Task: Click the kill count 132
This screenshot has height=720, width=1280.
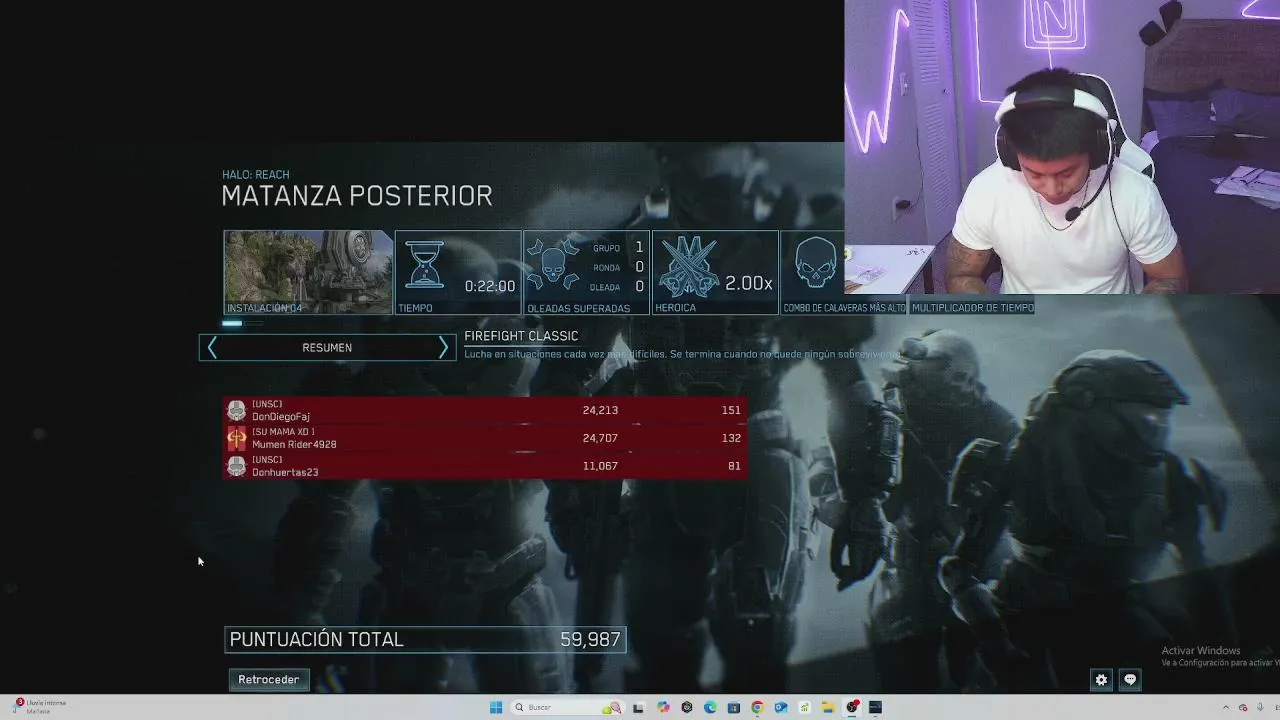Action: click(731, 438)
